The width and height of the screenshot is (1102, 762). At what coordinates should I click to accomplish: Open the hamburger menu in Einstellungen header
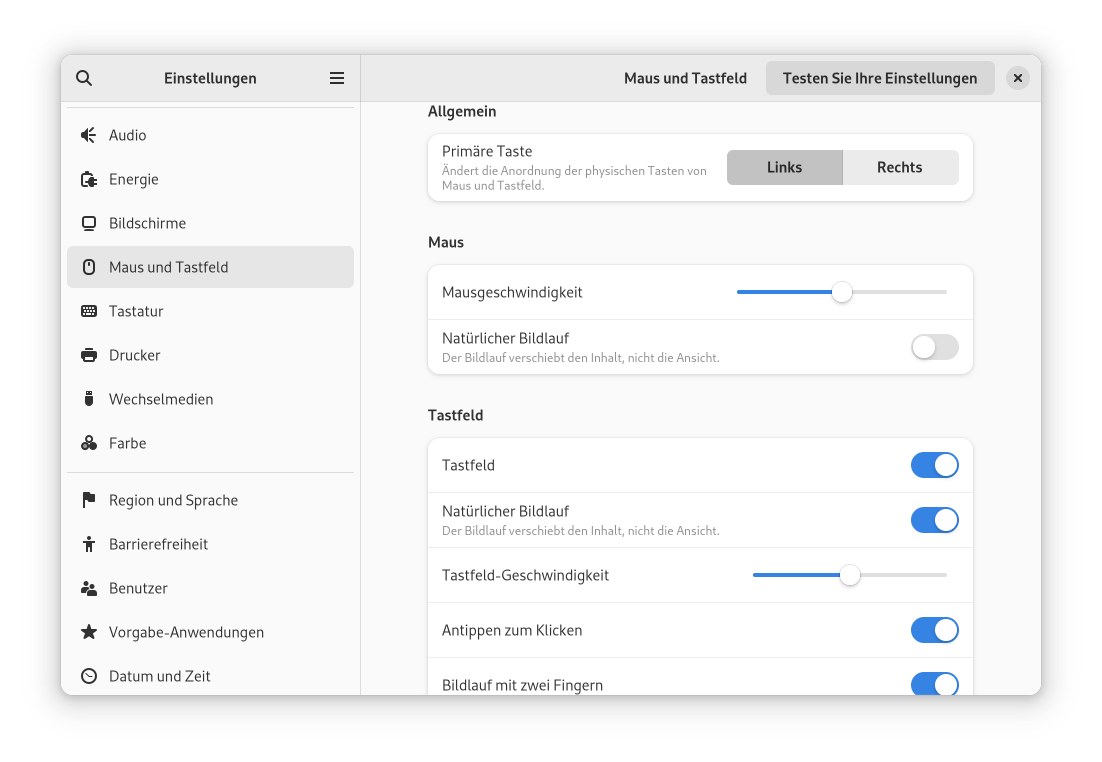[x=337, y=78]
